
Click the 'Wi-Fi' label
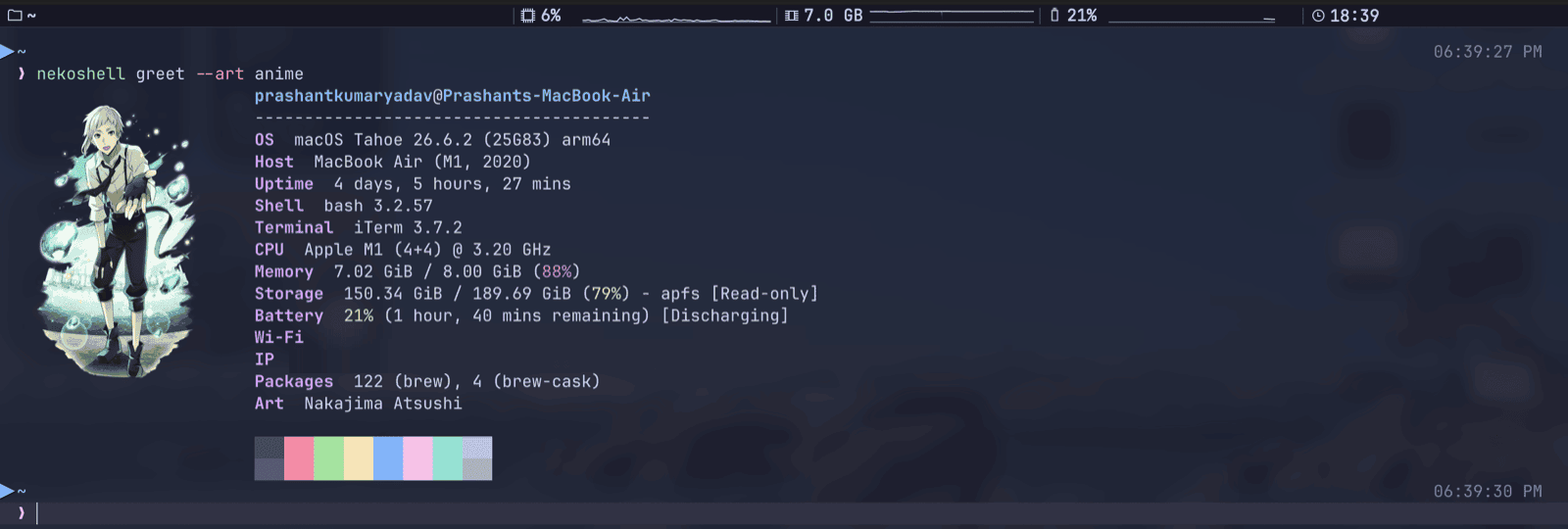(279, 338)
